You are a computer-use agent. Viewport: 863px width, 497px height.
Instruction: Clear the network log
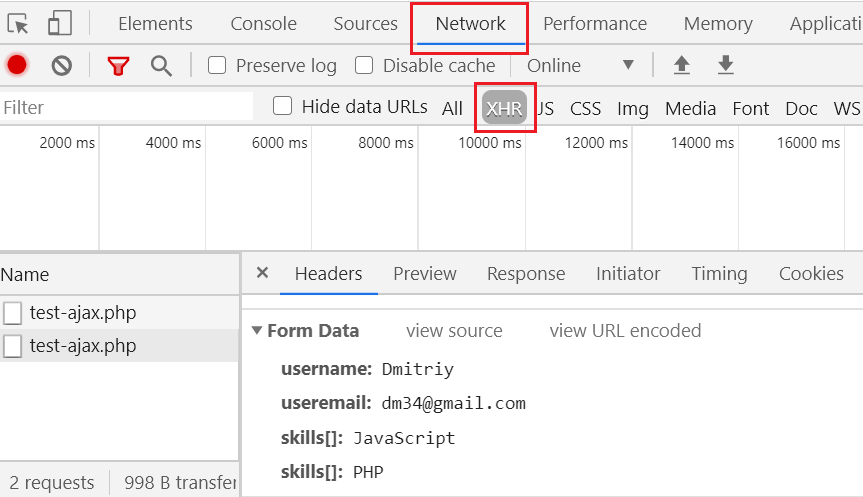click(x=62, y=66)
